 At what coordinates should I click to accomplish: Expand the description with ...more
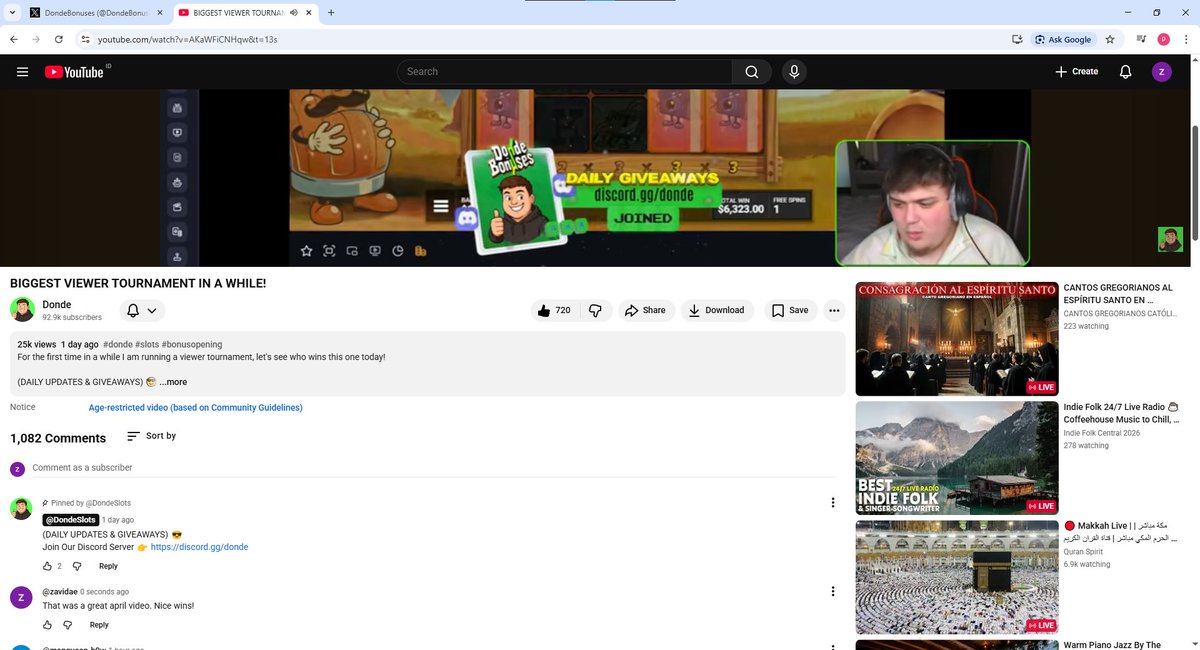(x=173, y=382)
